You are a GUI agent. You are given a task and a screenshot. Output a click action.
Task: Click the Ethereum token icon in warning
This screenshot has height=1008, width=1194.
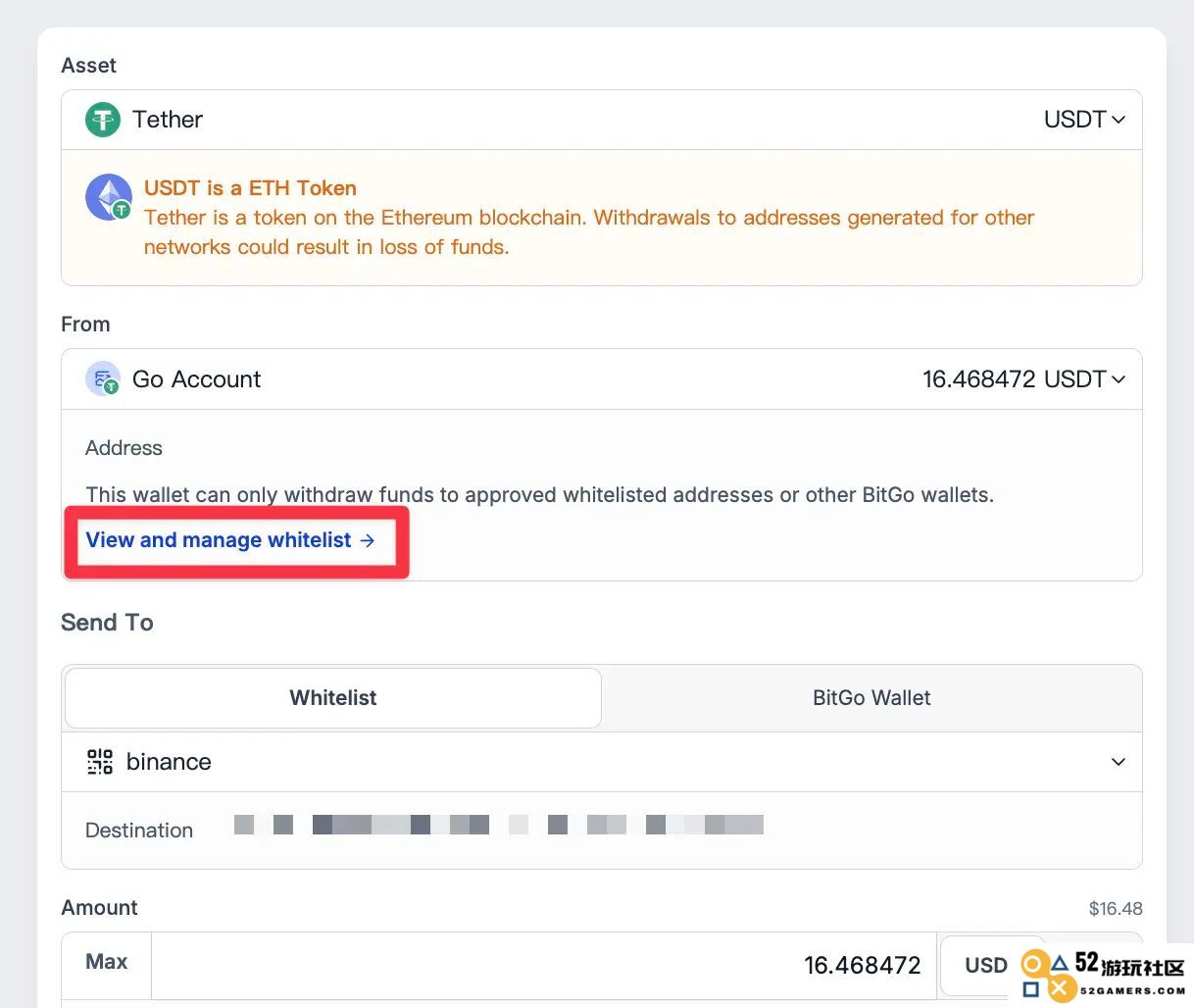pos(109,197)
